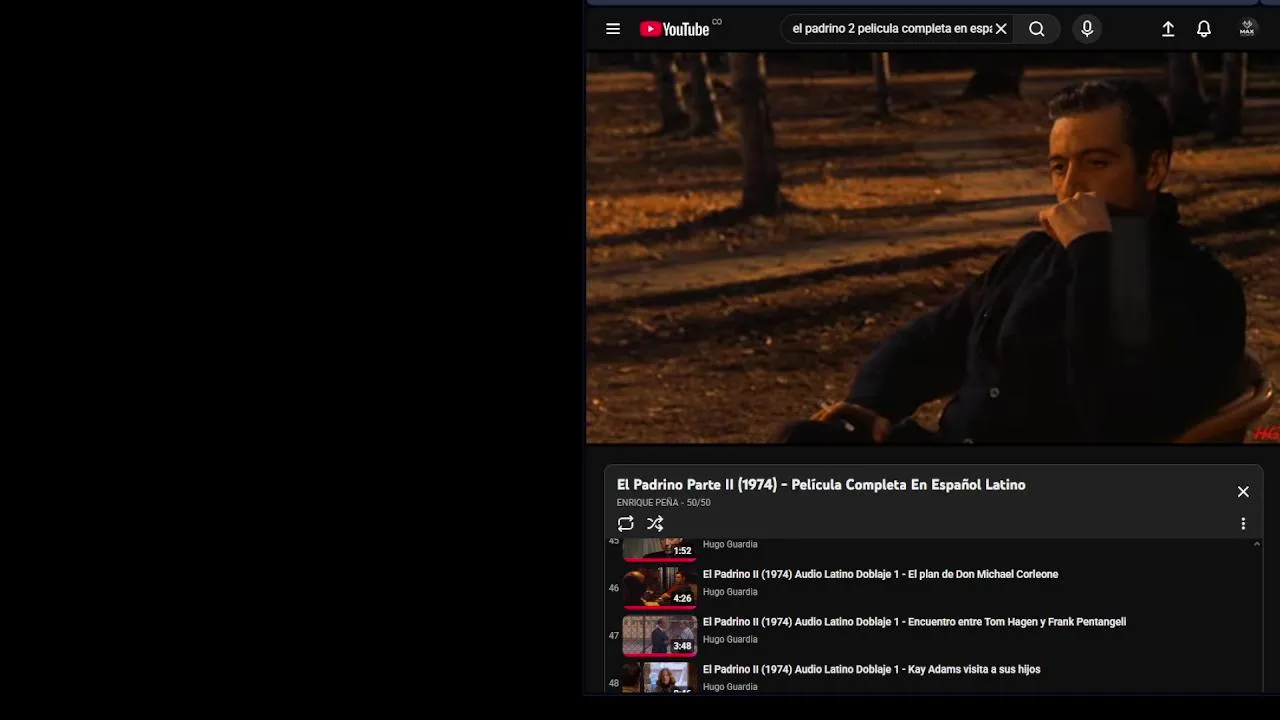1280x720 pixels.
Task: Click the 3:48 duration thumbnail
Action: [x=660, y=636]
